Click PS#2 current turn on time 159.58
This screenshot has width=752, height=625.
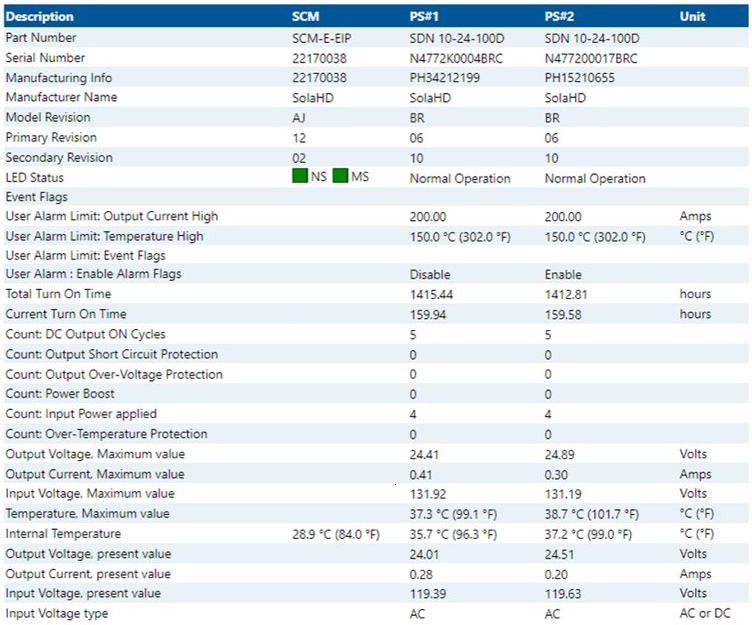pos(563,315)
